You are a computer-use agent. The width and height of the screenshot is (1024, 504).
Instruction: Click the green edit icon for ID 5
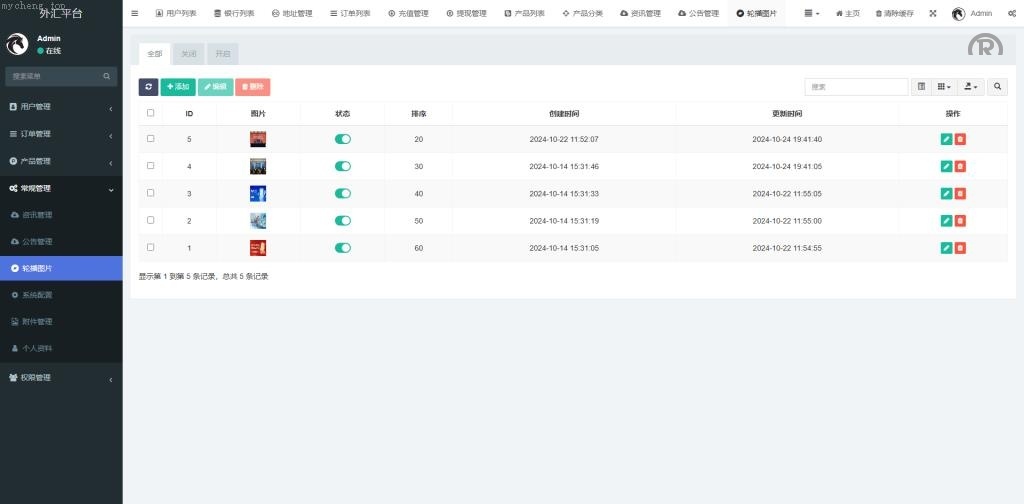946,139
